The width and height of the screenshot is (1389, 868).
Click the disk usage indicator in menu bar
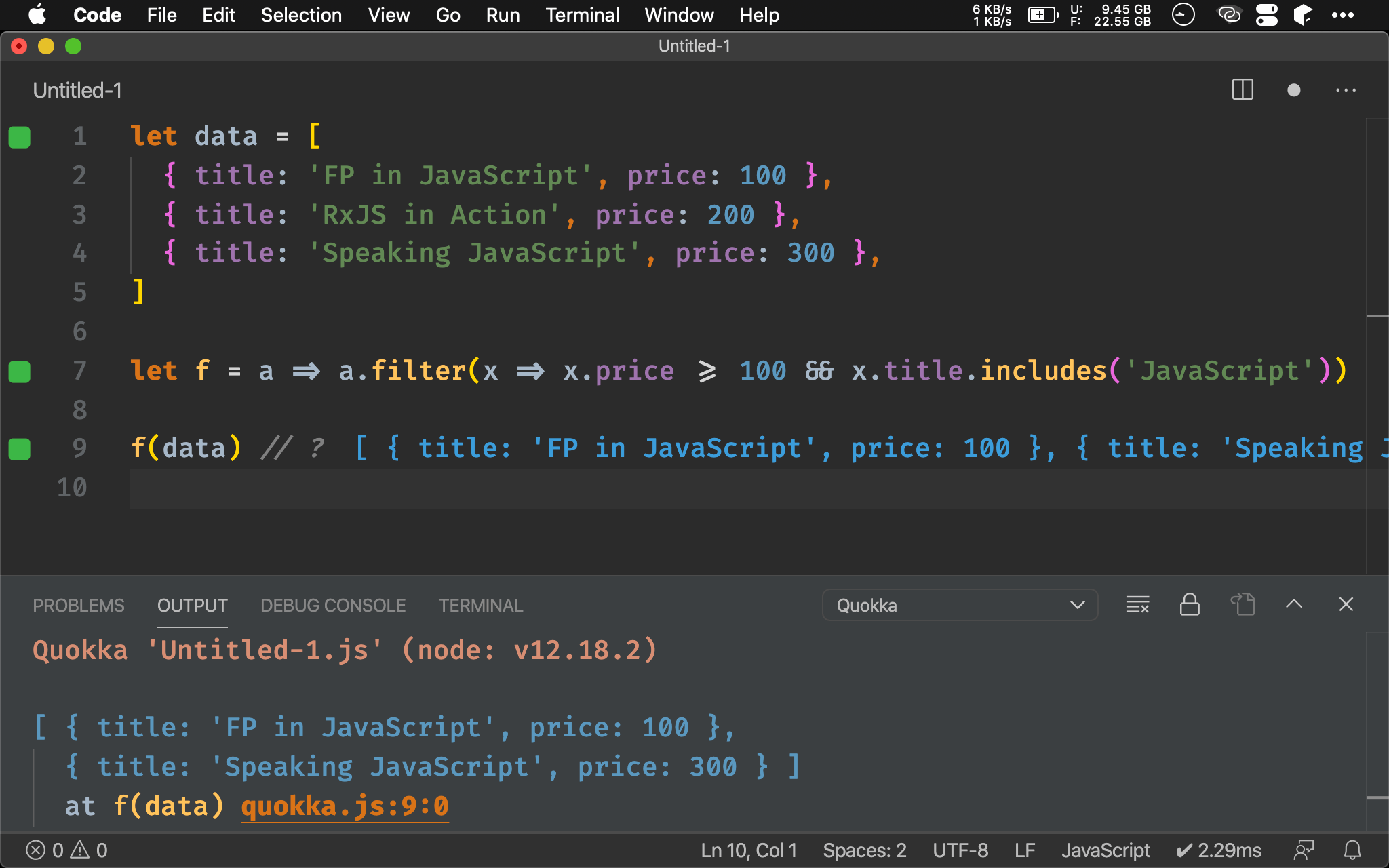click(x=1110, y=15)
